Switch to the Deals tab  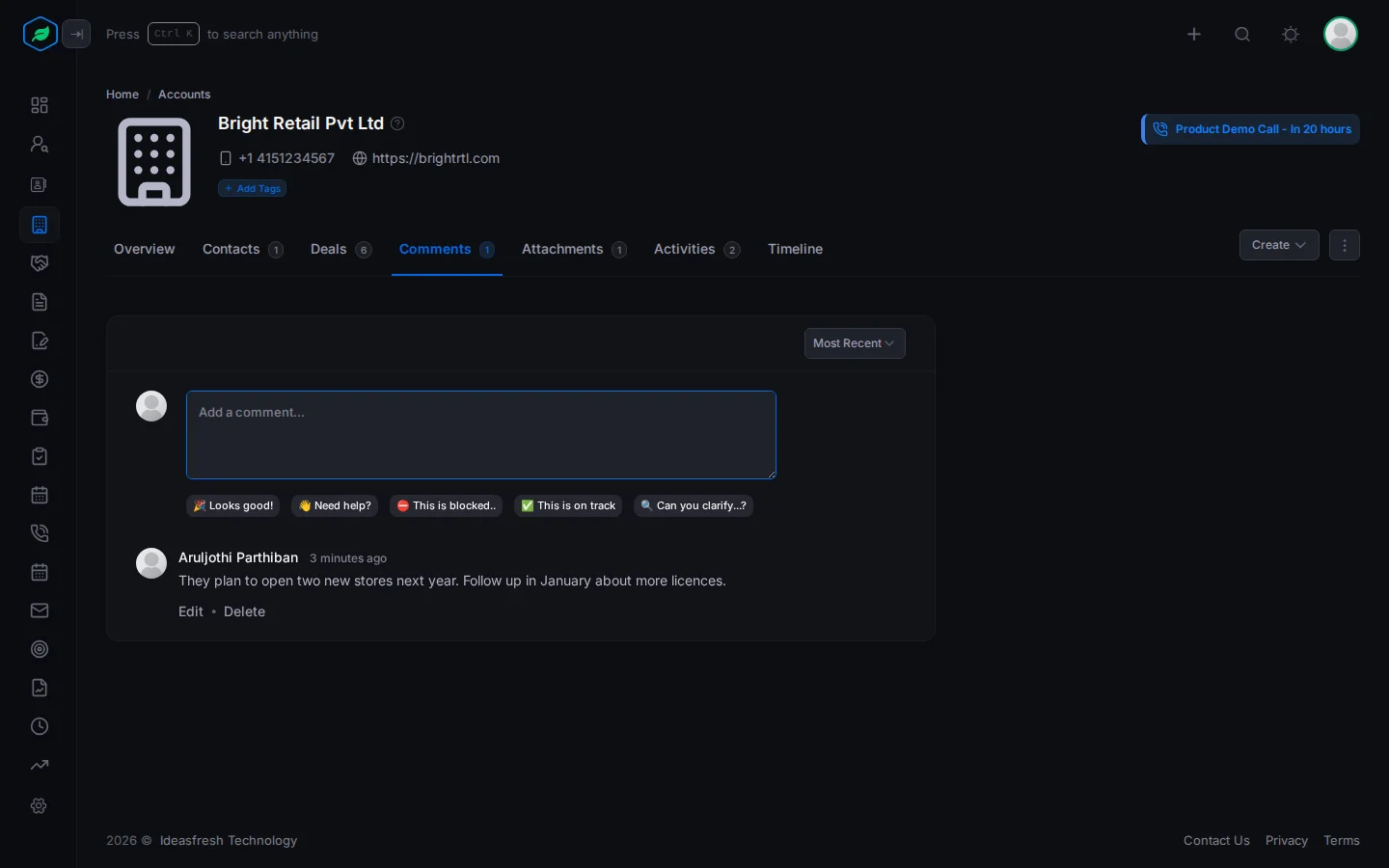[341, 249]
